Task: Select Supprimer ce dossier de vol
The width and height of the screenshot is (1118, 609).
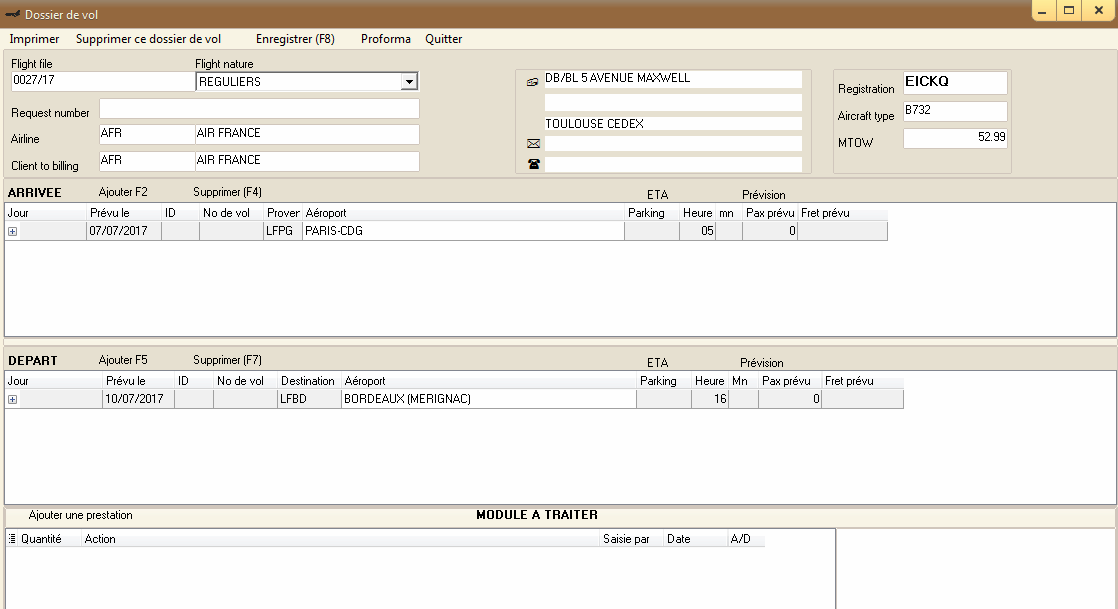Action: coord(148,39)
